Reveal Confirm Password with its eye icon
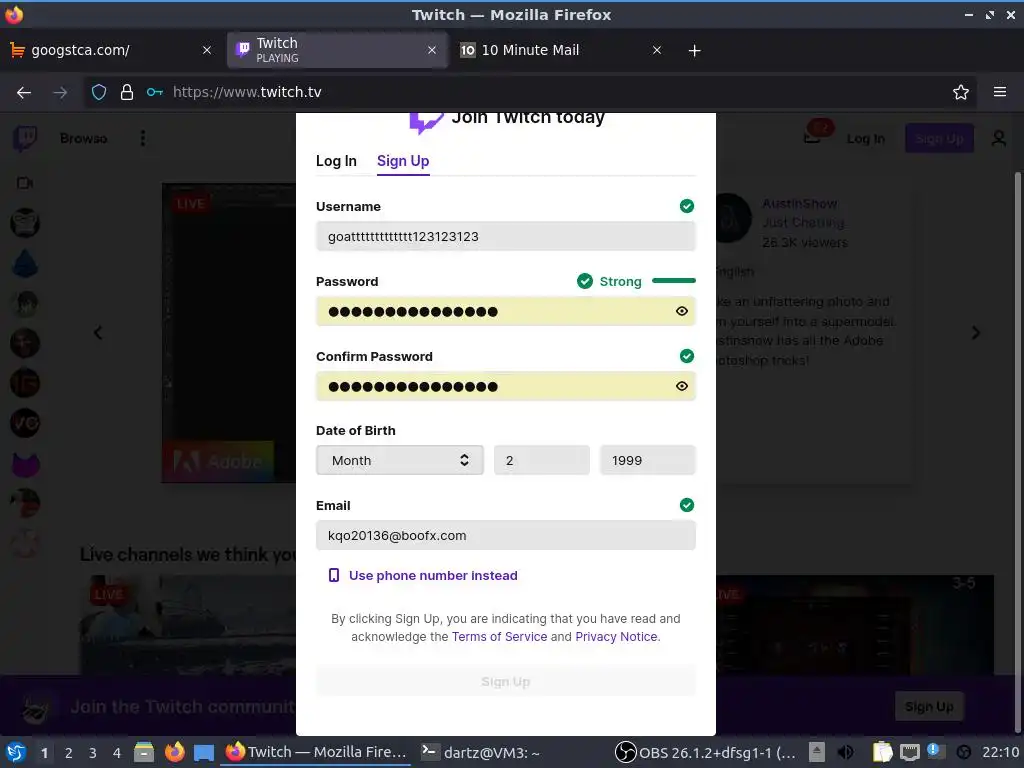This screenshot has width=1024, height=768. click(682, 387)
